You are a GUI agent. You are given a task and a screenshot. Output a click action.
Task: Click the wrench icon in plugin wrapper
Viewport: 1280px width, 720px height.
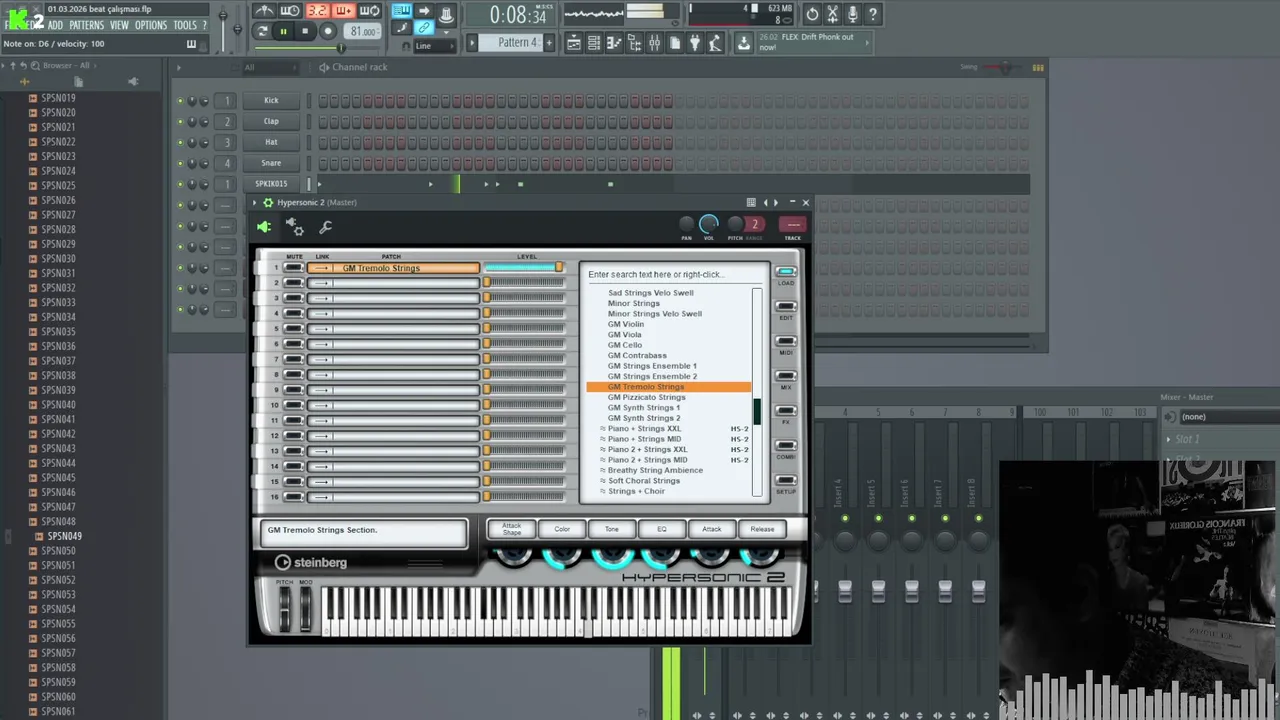(x=325, y=228)
